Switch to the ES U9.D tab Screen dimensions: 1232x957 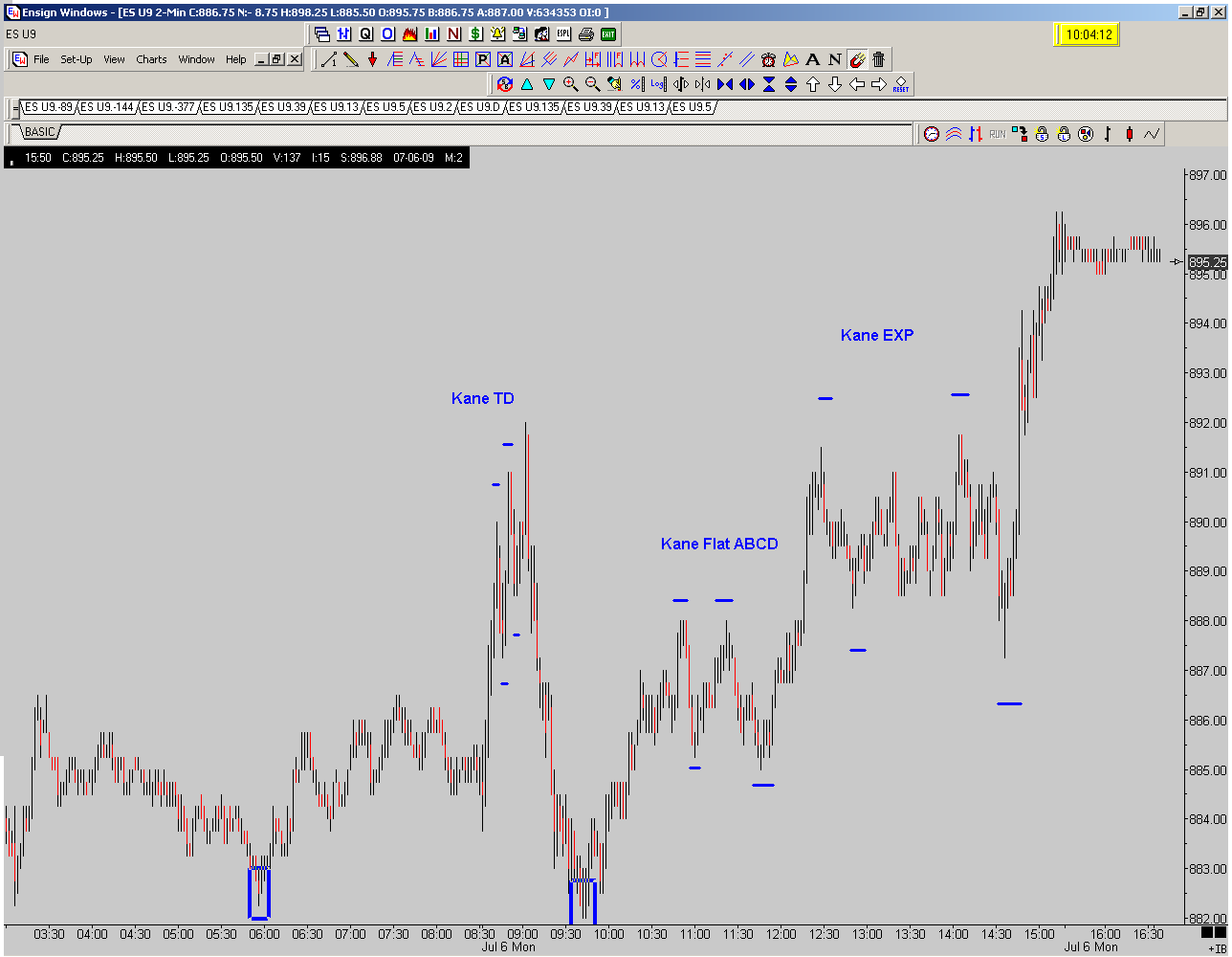tap(479, 107)
